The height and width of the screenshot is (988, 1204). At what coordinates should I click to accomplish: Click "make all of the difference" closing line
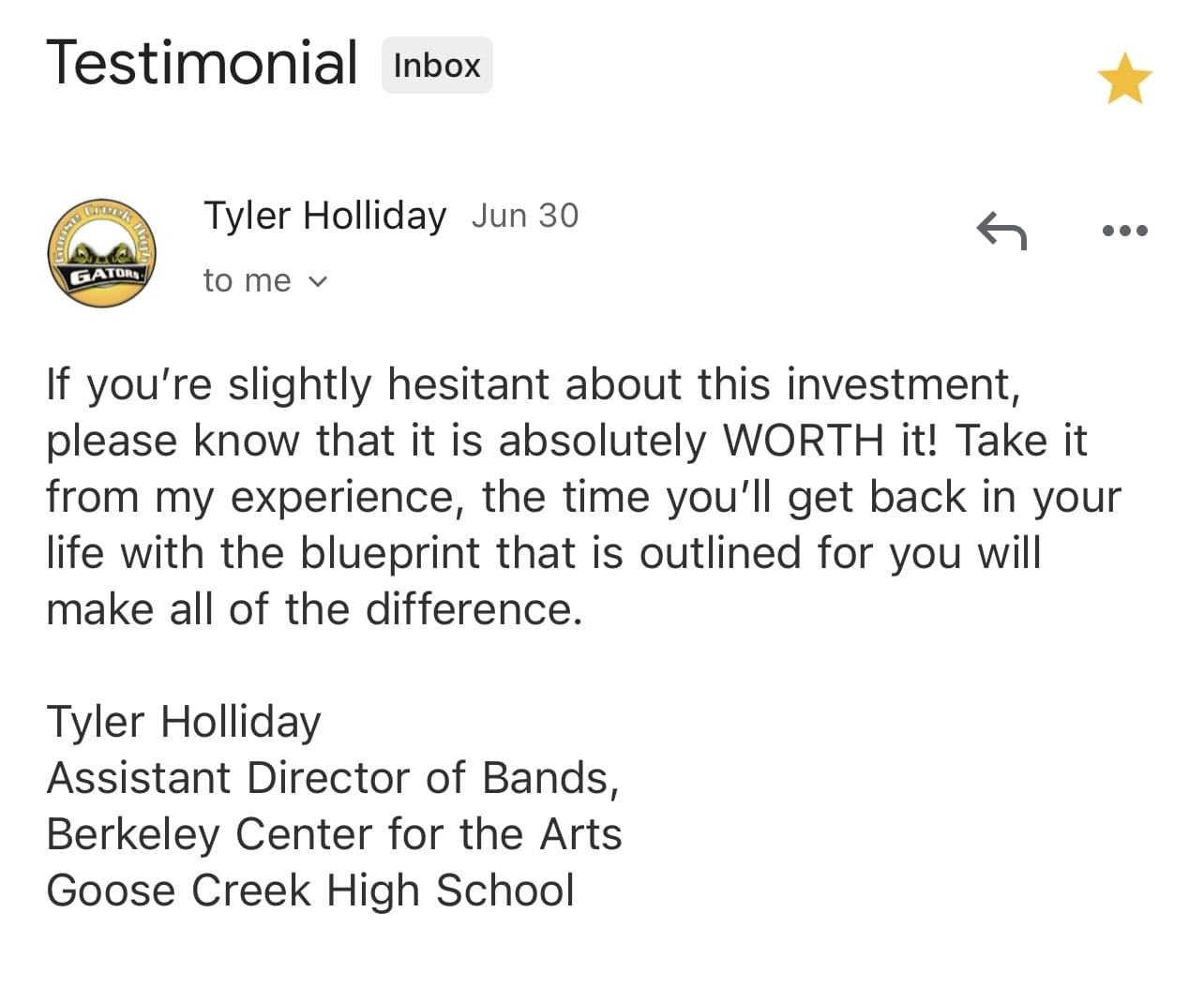[x=314, y=609]
